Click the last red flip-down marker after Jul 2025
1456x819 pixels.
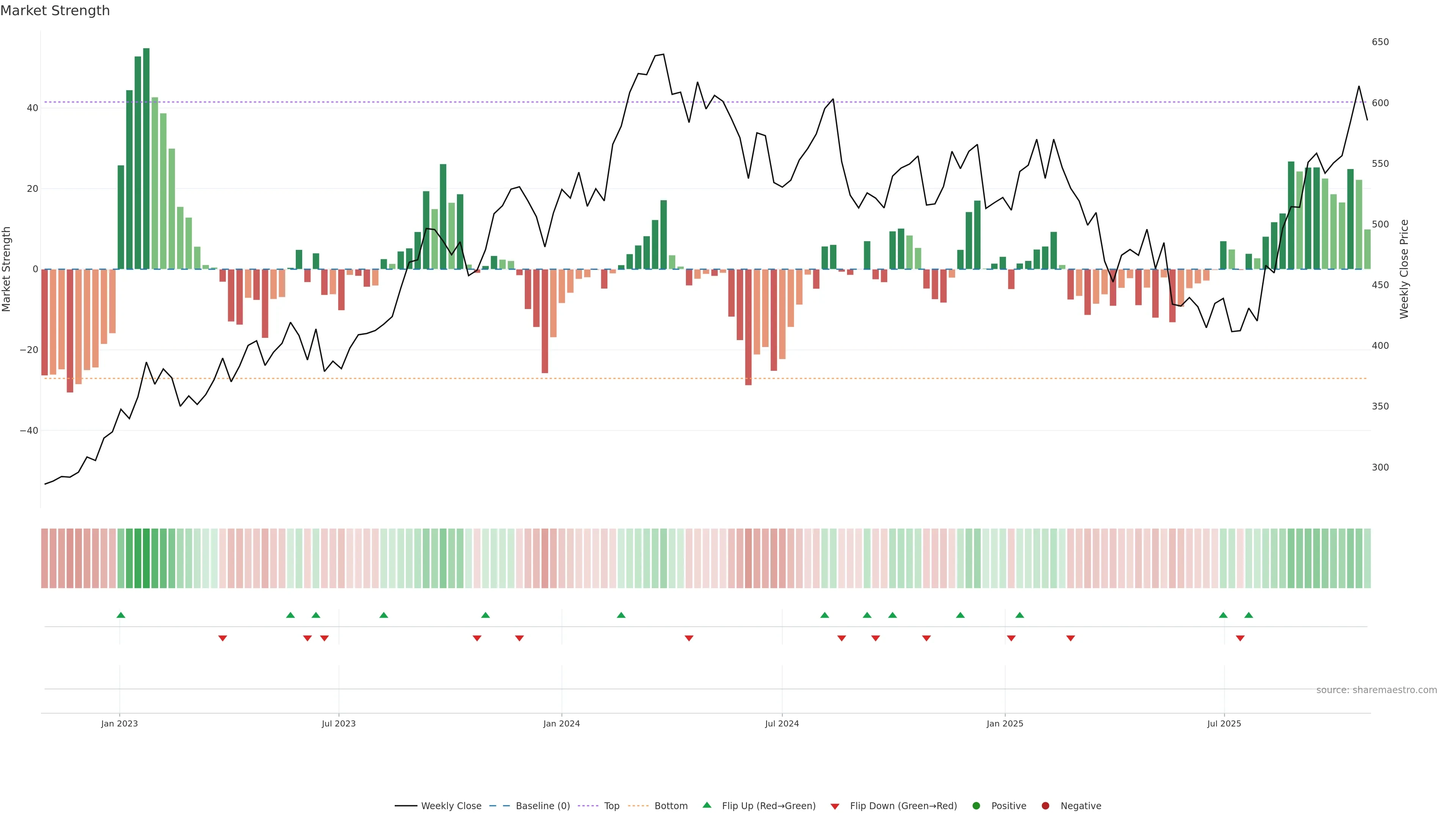[x=1240, y=638]
